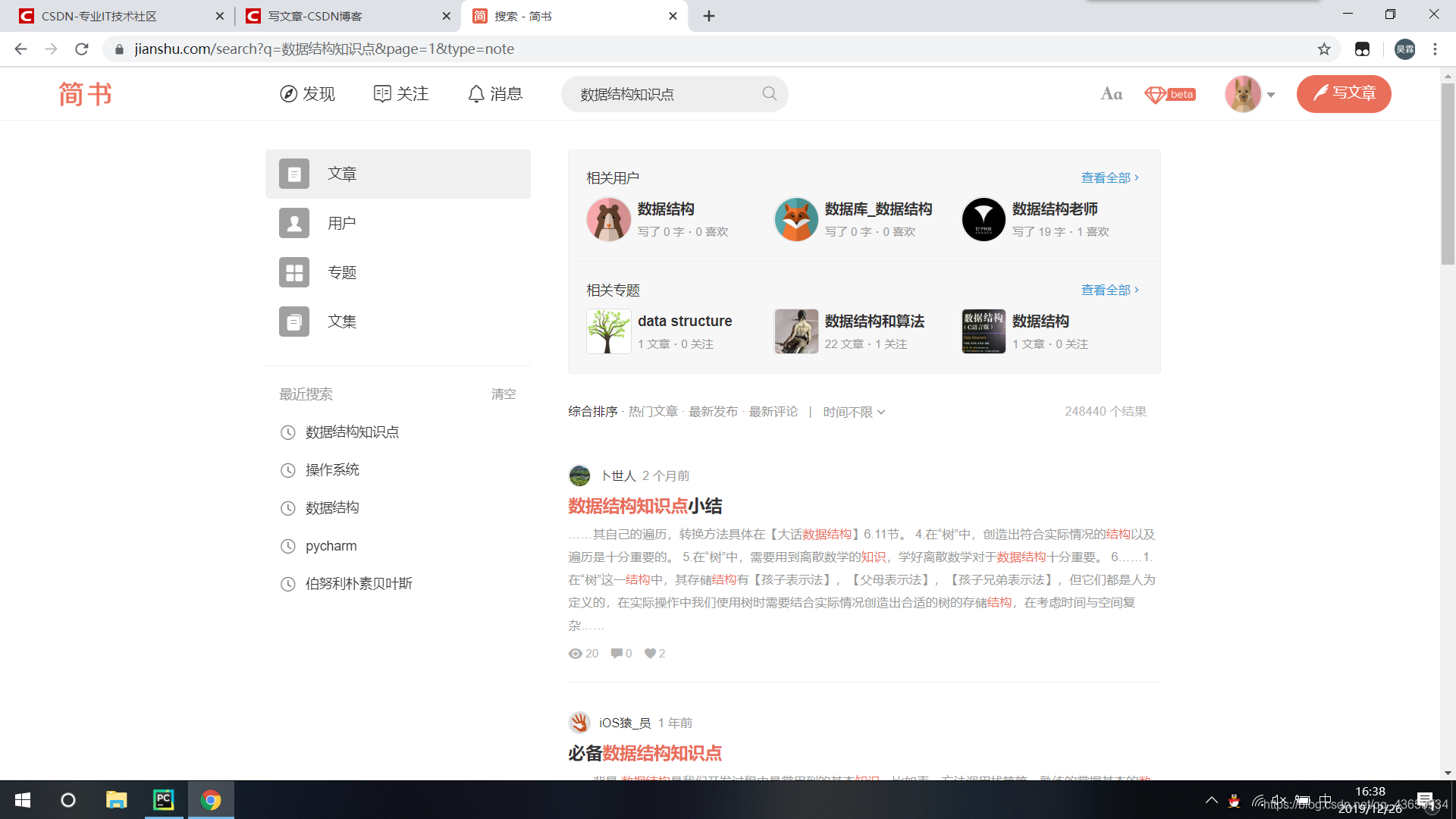Image resolution: width=1456 pixels, height=819 pixels.
Task: Open the Chrome three-dot menu
Action: tap(1435, 49)
